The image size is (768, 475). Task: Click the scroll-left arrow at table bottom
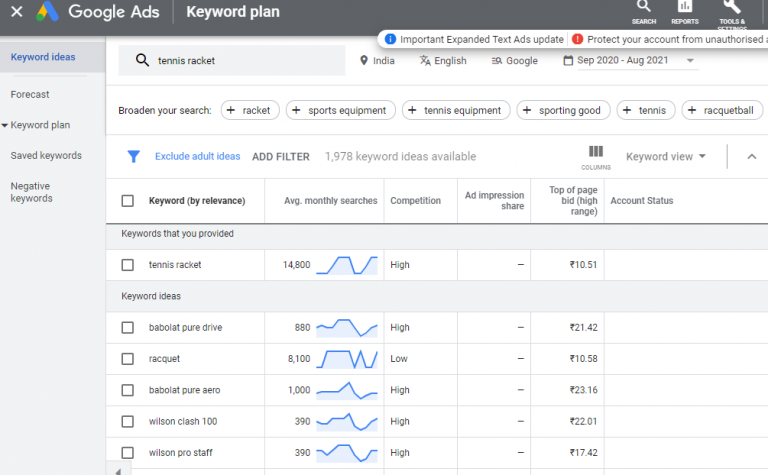point(118,472)
